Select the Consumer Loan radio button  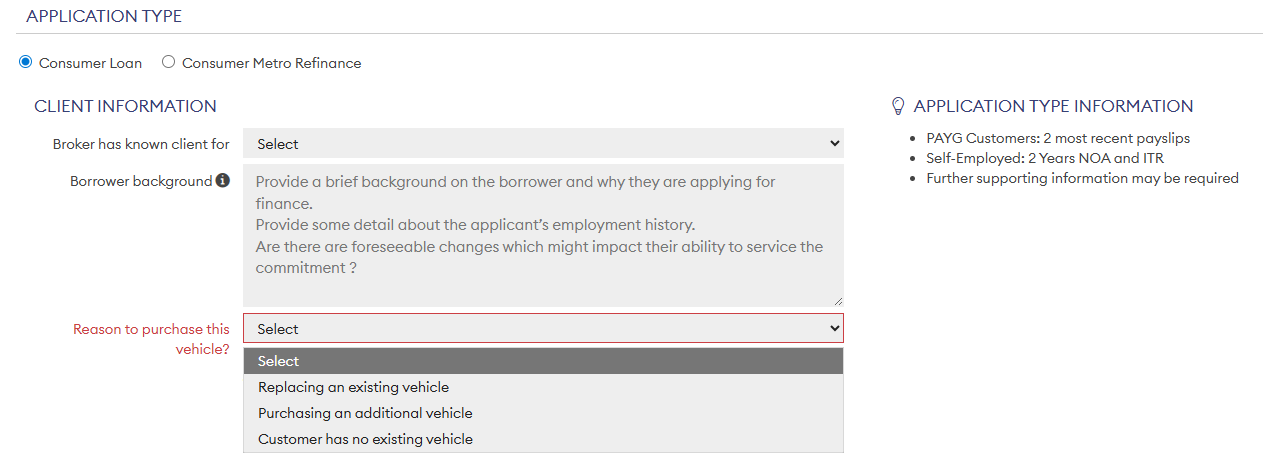click(x=26, y=62)
